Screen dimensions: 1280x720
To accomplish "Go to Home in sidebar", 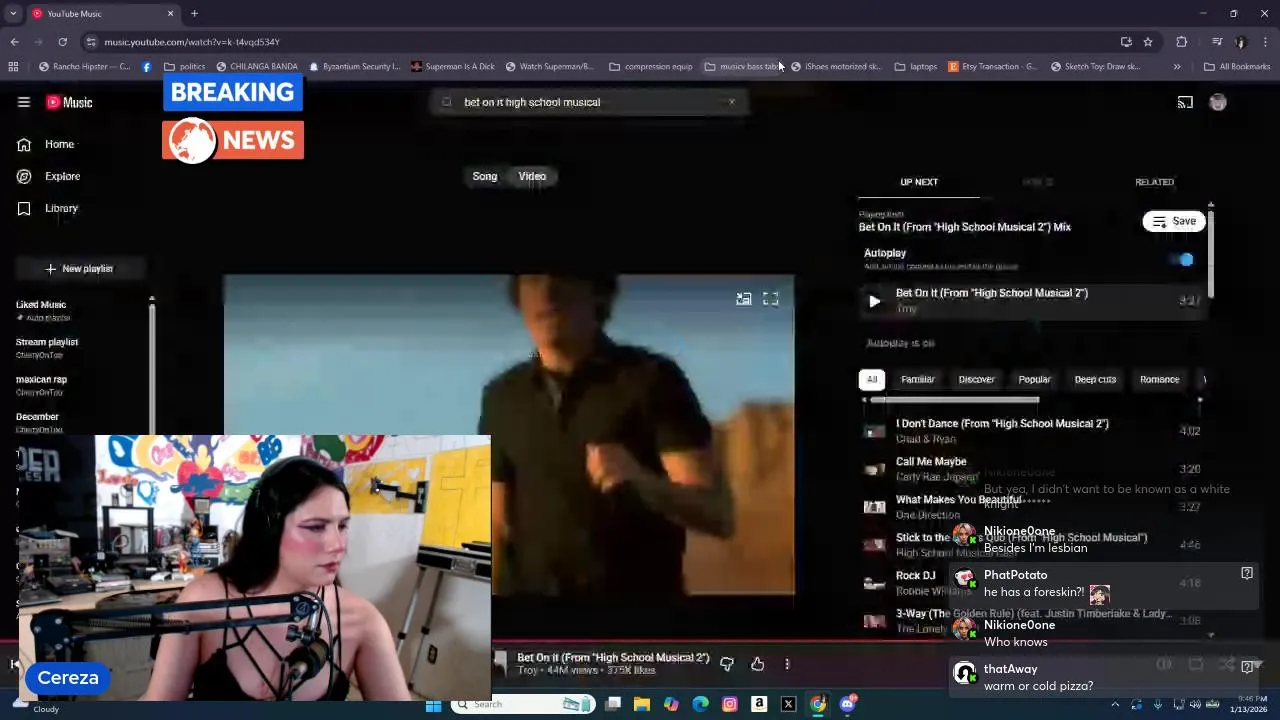I will [46, 144].
